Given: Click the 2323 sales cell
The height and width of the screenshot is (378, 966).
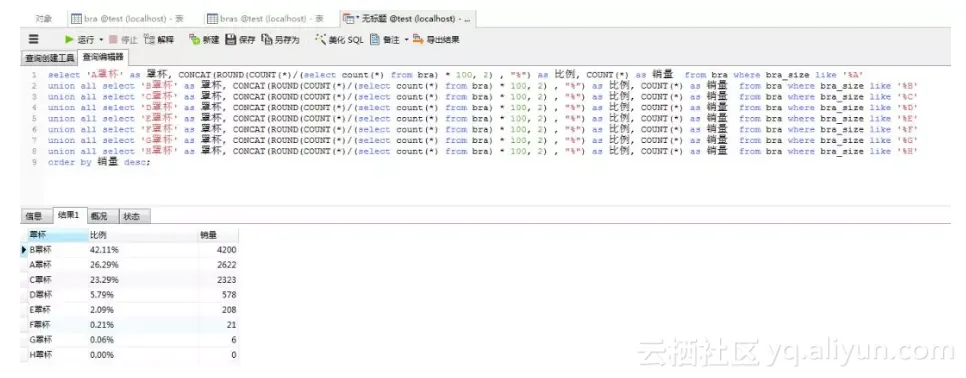Looking at the screenshot, I should pos(218,280).
